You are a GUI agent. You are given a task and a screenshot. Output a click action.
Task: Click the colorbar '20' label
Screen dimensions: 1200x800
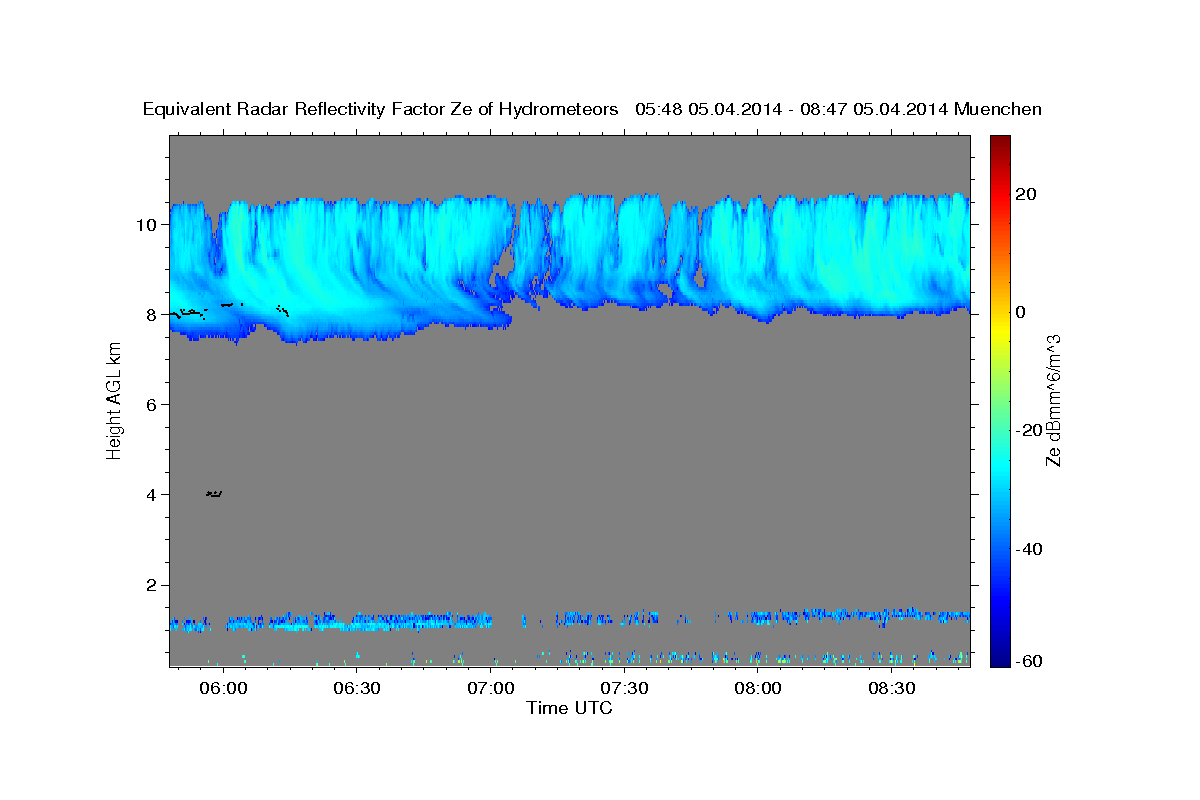pos(1027,194)
